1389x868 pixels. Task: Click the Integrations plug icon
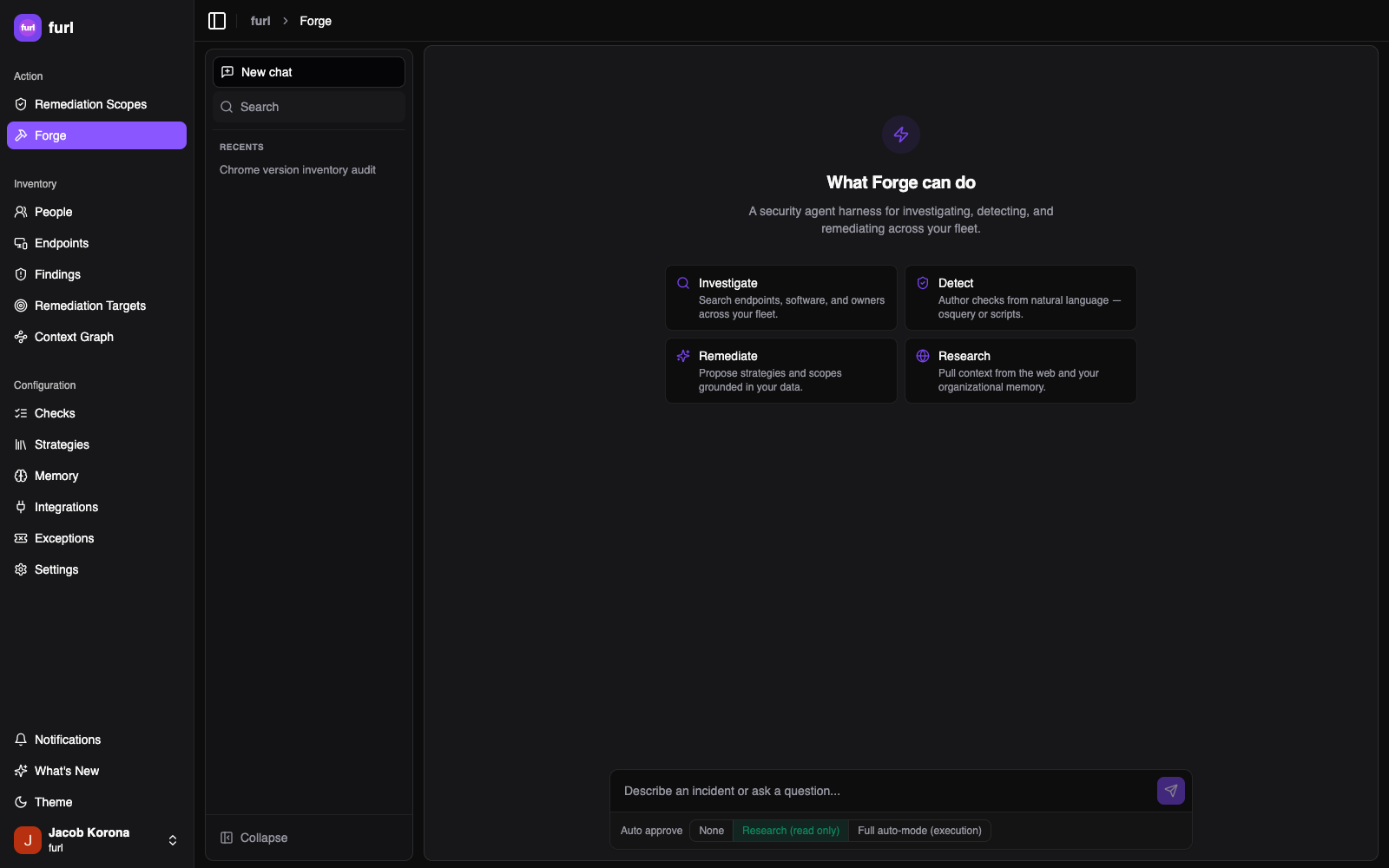pos(21,507)
